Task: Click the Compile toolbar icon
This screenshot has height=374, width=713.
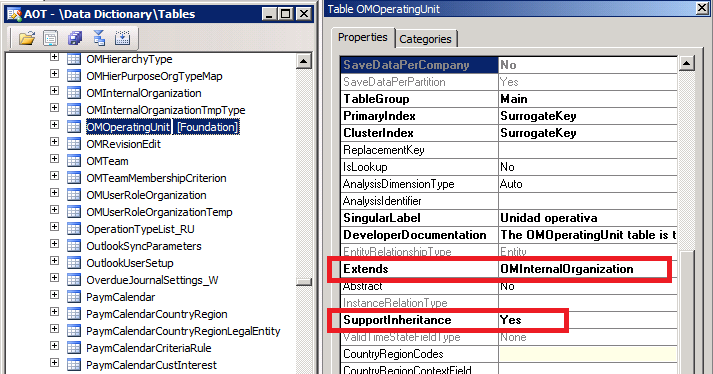Action: [99, 38]
